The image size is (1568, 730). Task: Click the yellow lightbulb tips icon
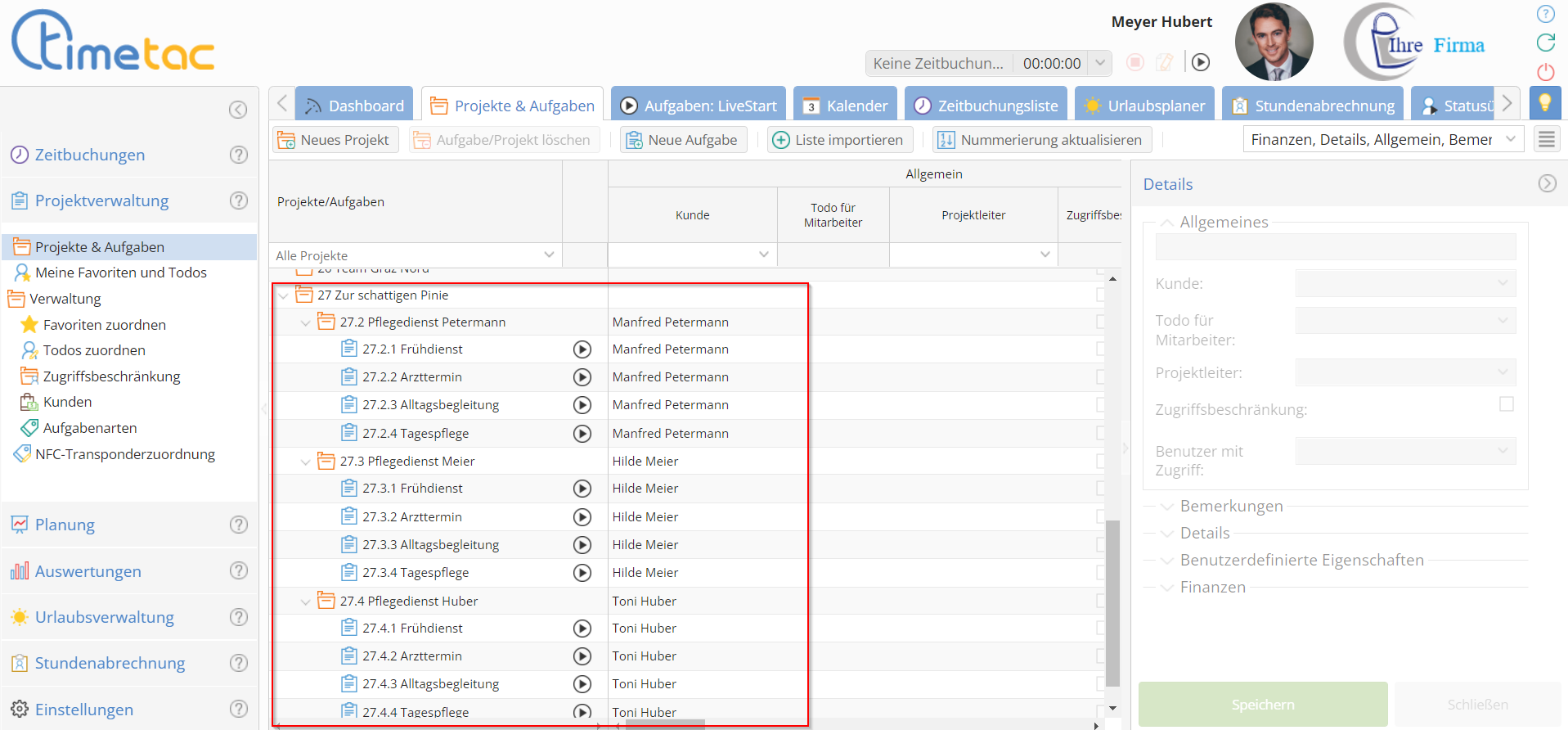(x=1544, y=102)
